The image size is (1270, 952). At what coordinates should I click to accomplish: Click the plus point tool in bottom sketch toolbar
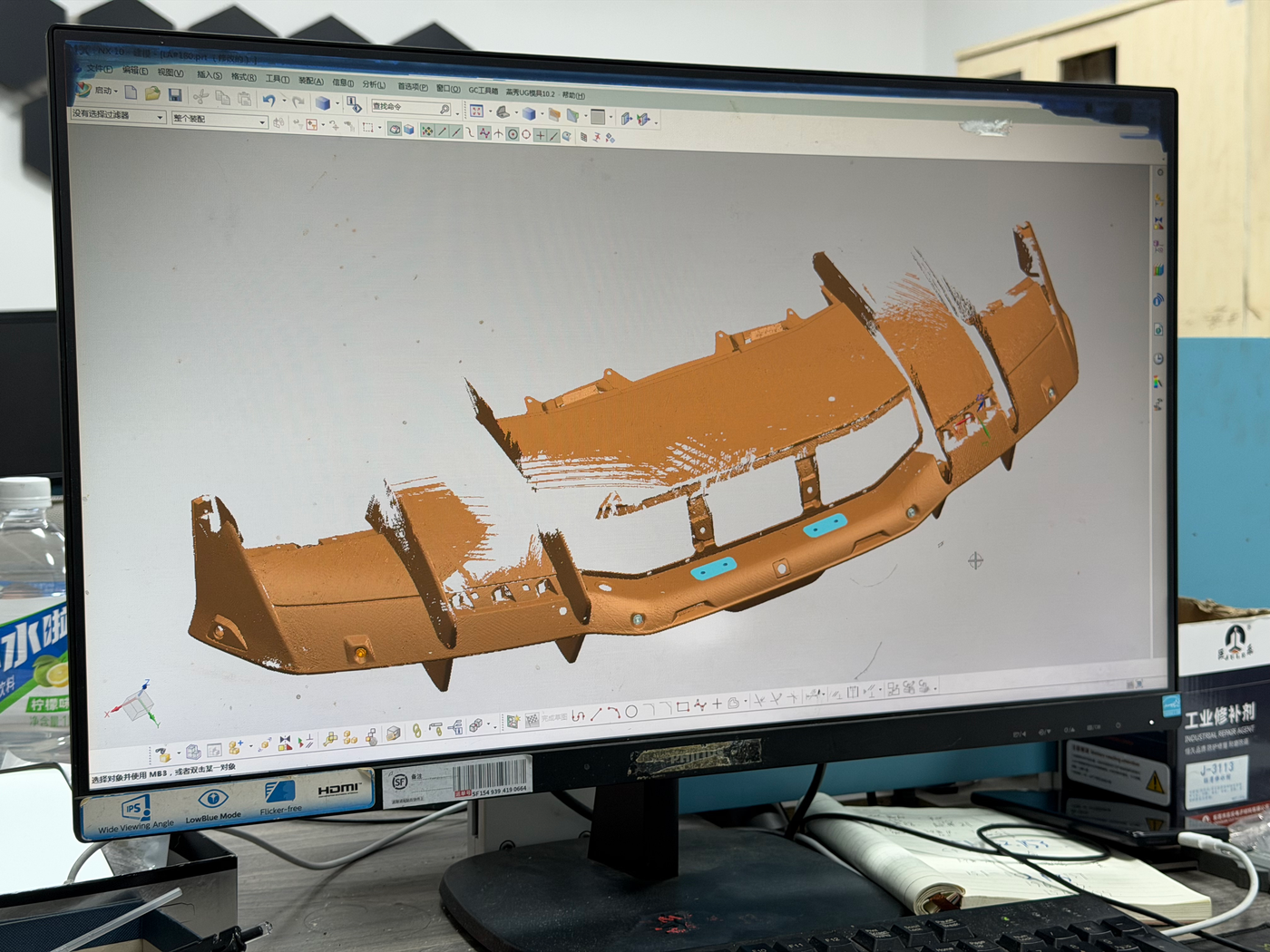[717, 704]
